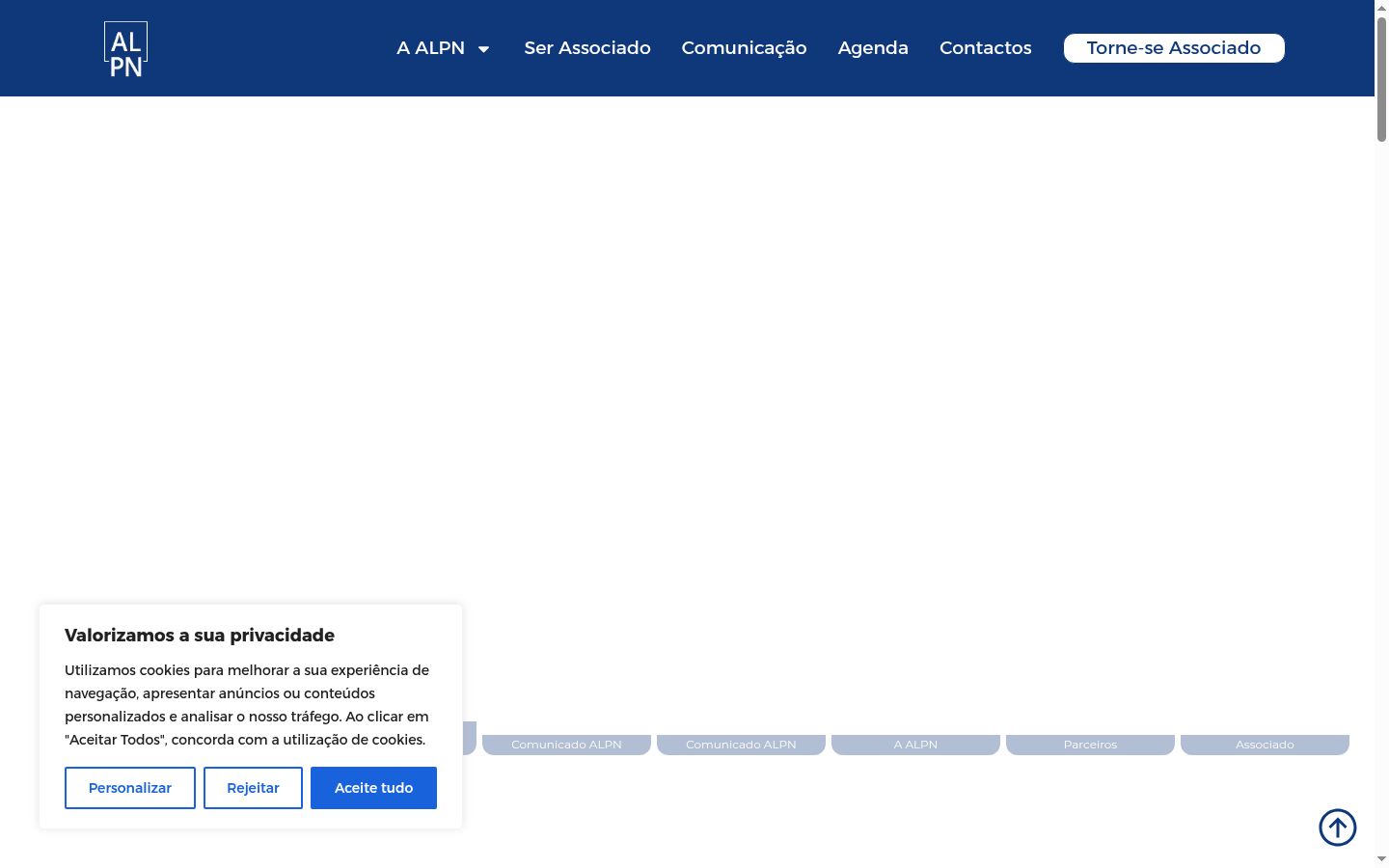
Task: Click the Torne-se Associado button
Action: (x=1174, y=48)
